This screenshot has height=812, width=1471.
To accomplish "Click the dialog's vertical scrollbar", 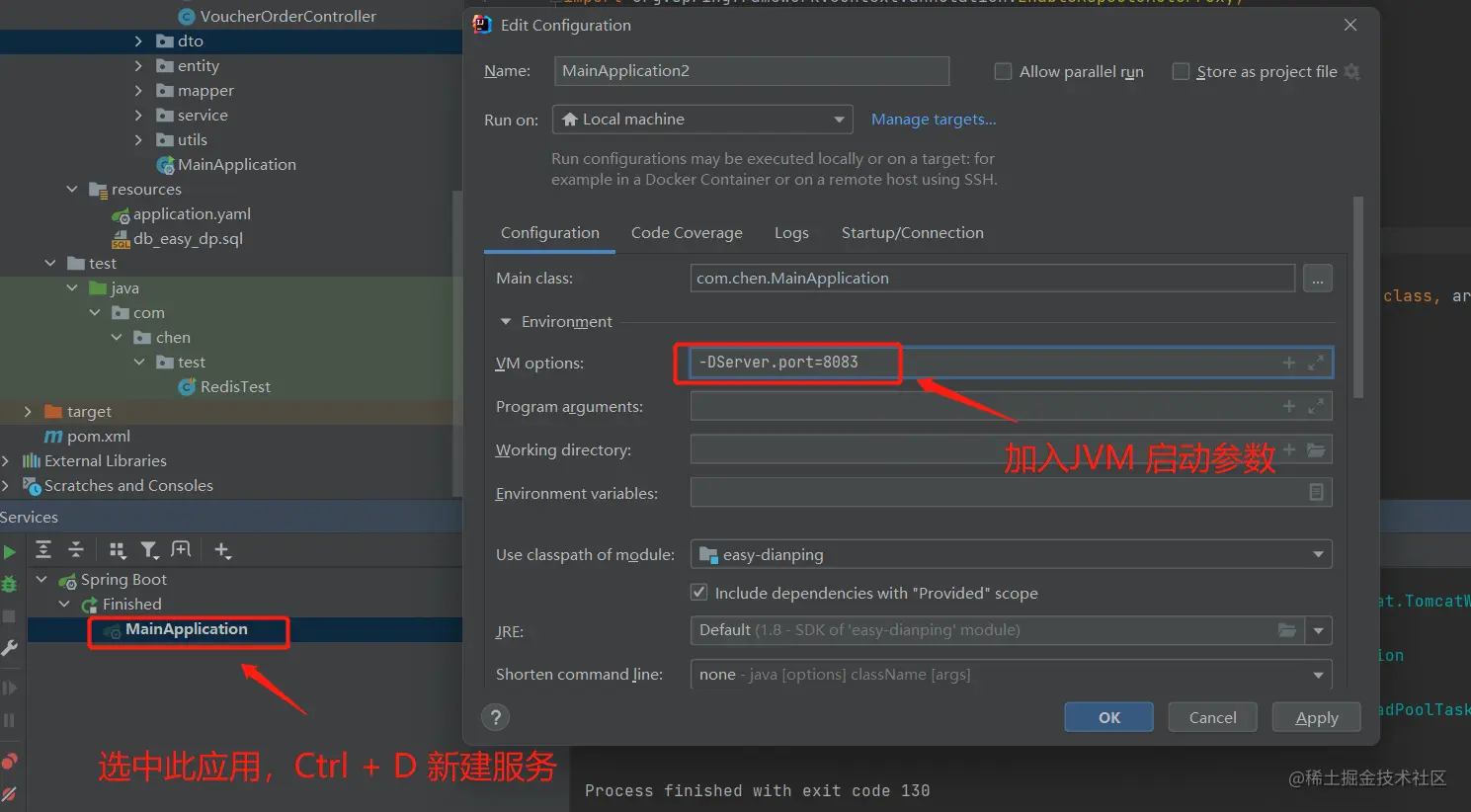I will (x=1358, y=296).
